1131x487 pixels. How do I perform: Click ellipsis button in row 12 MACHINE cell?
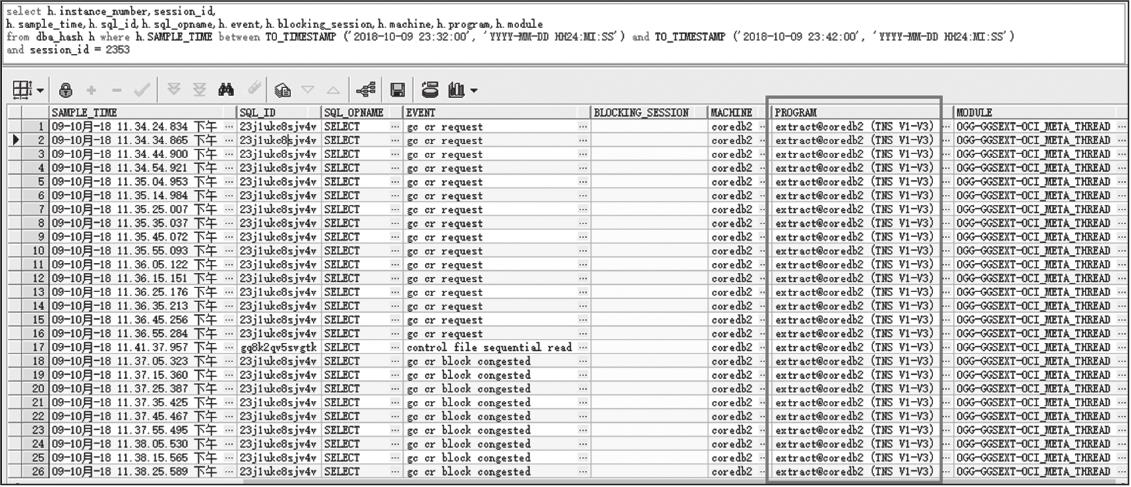click(764, 278)
